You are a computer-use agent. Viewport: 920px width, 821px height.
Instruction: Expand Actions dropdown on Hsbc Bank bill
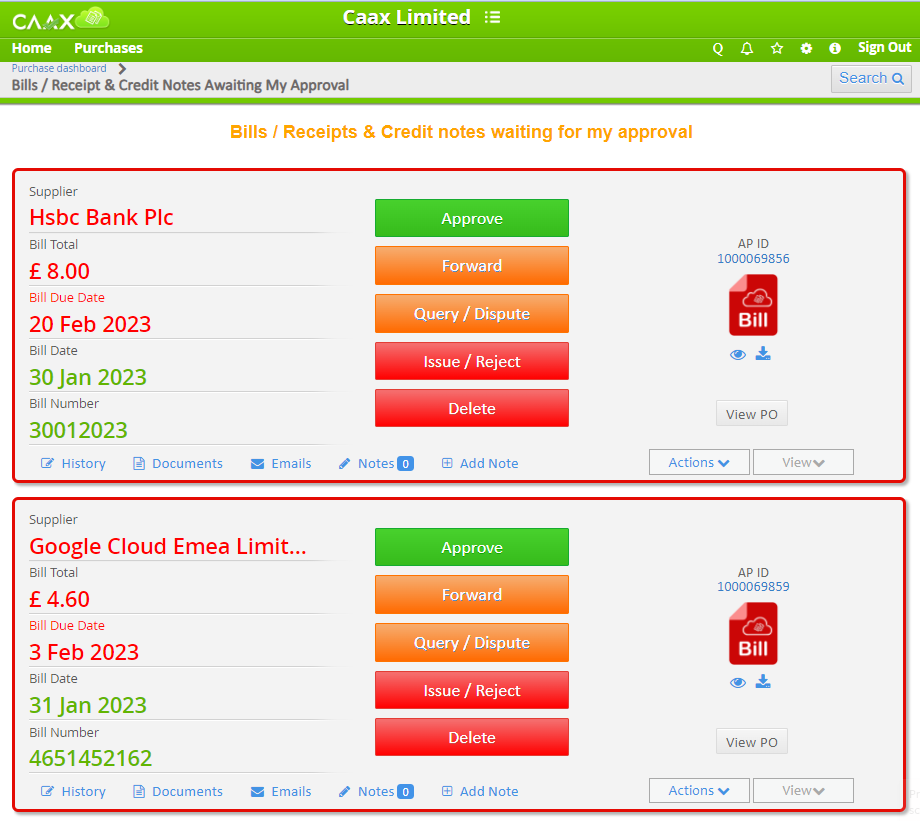click(x=699, y=462)
